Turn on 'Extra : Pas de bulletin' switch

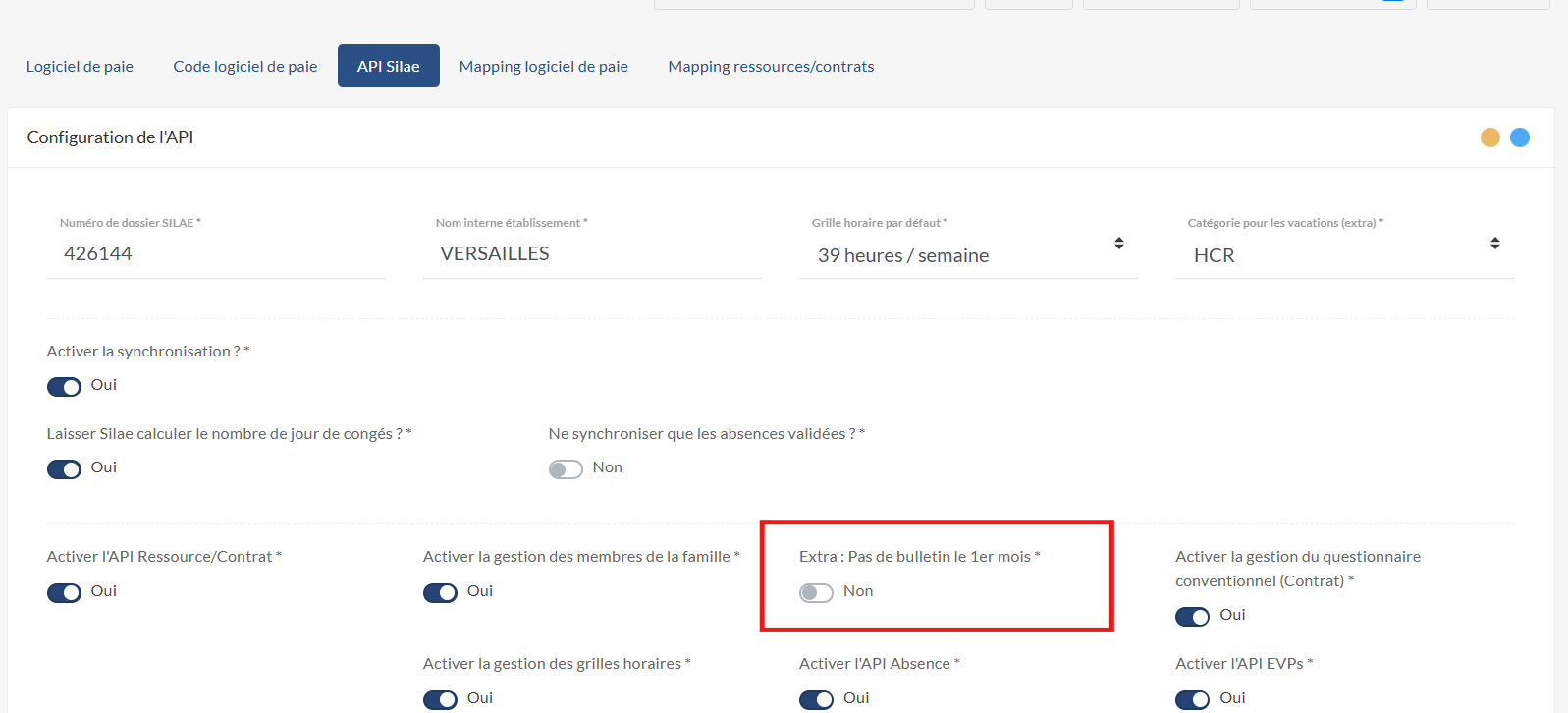pyautogui.click(x=816, y=593)
